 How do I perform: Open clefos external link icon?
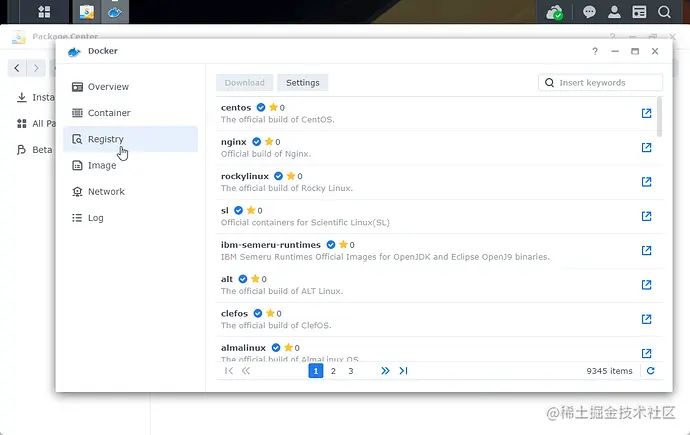click(646, 319)
